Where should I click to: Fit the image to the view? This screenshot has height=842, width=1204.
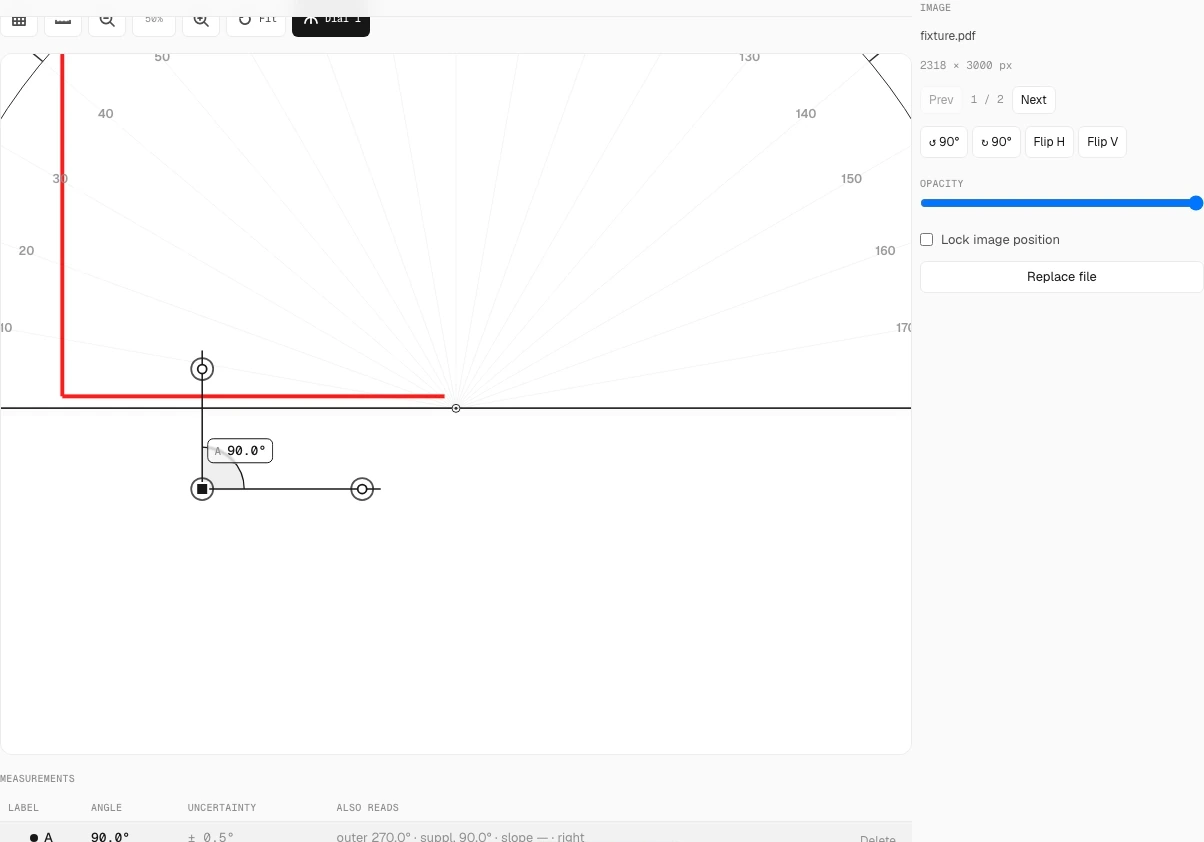point(257,20)
